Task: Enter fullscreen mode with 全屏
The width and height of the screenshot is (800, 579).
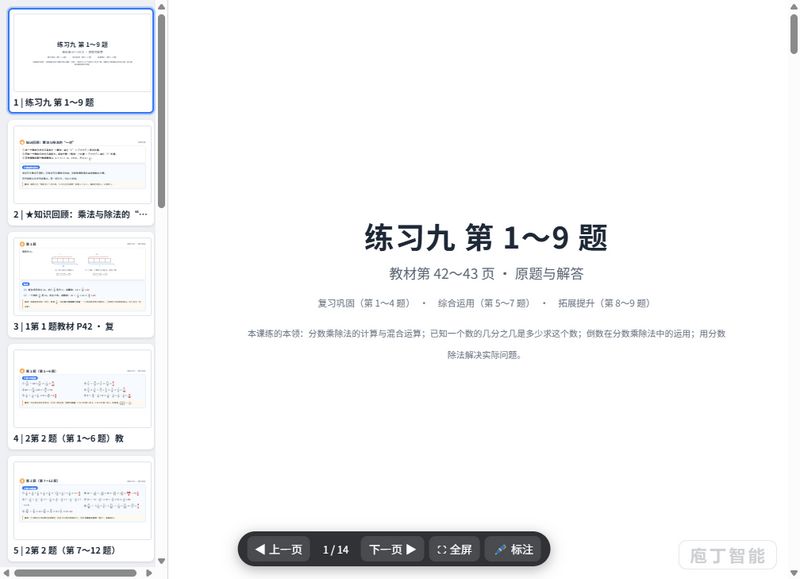Action: click(x=454, y=549)
